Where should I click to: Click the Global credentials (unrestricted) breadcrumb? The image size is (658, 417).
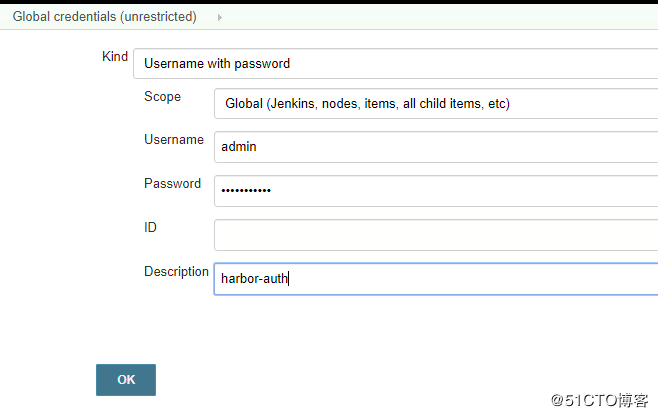coord(104,17)
